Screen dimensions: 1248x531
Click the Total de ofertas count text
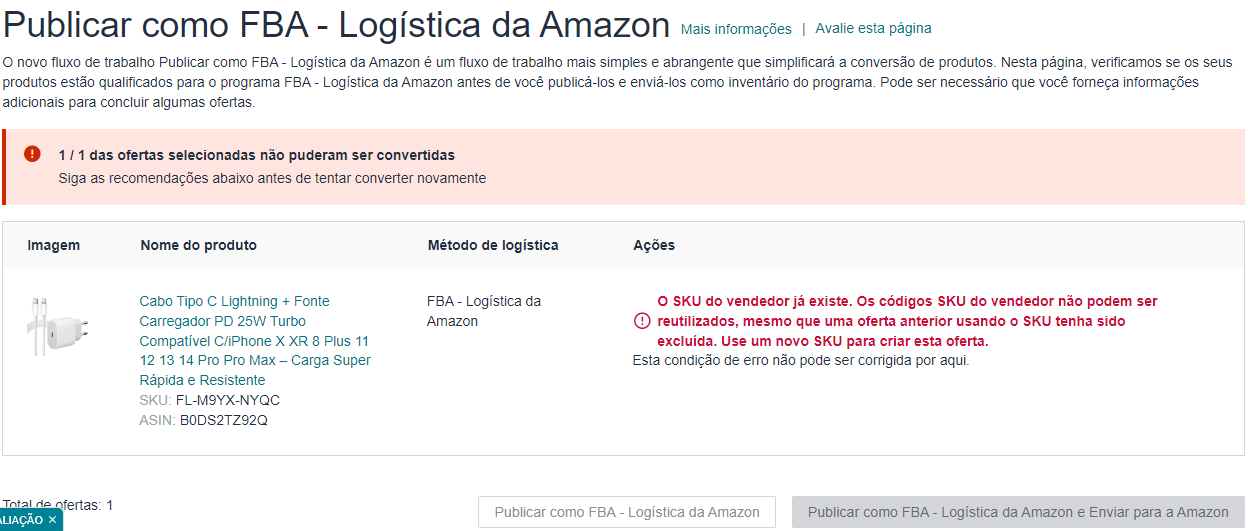(x=58, y=505)
